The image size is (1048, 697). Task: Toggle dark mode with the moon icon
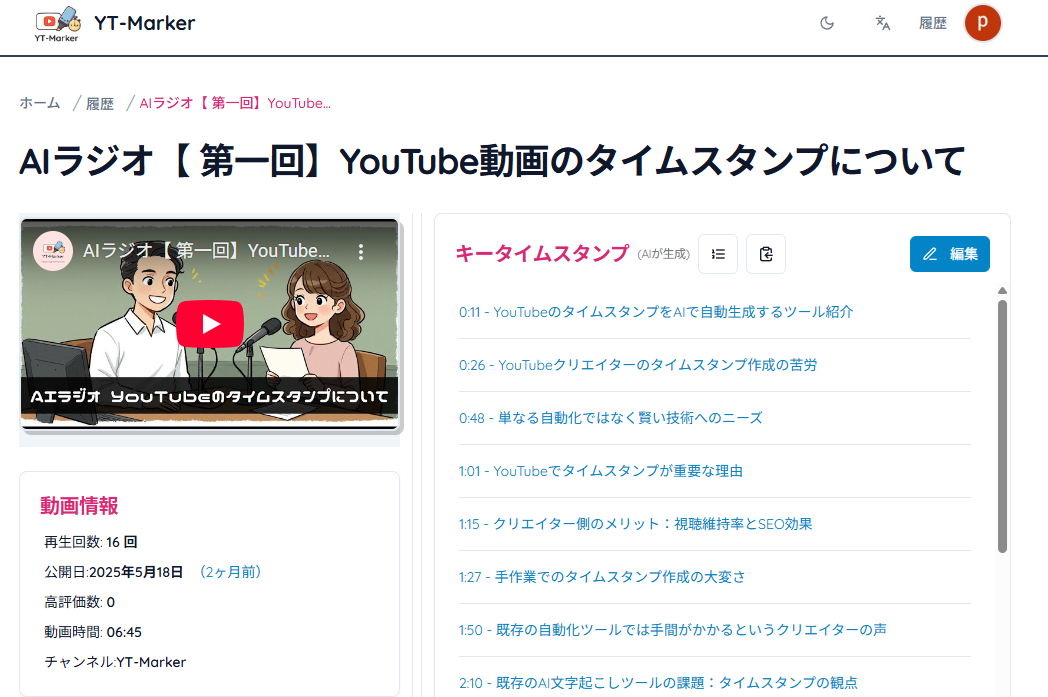click(x=827, y=23)
